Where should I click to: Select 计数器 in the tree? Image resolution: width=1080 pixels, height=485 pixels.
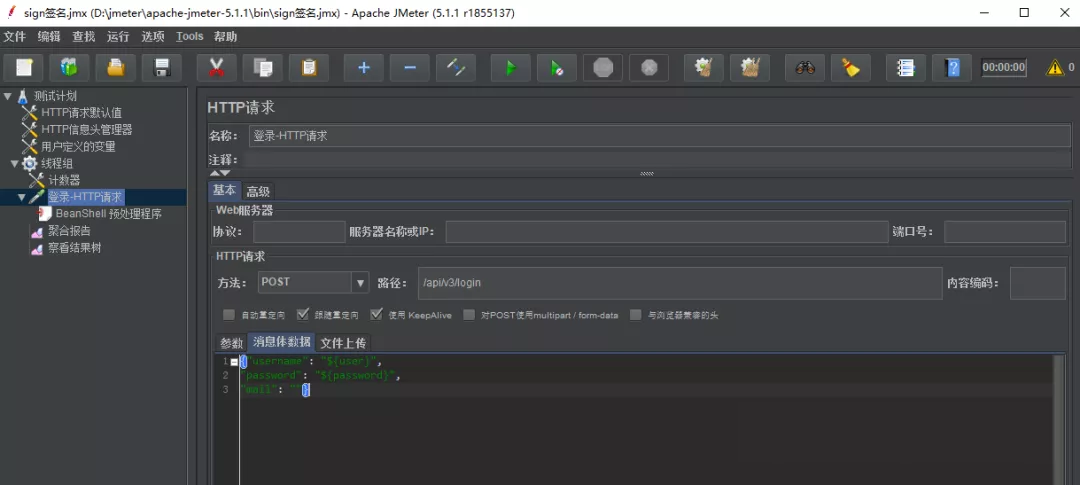(x=63, y=180)
